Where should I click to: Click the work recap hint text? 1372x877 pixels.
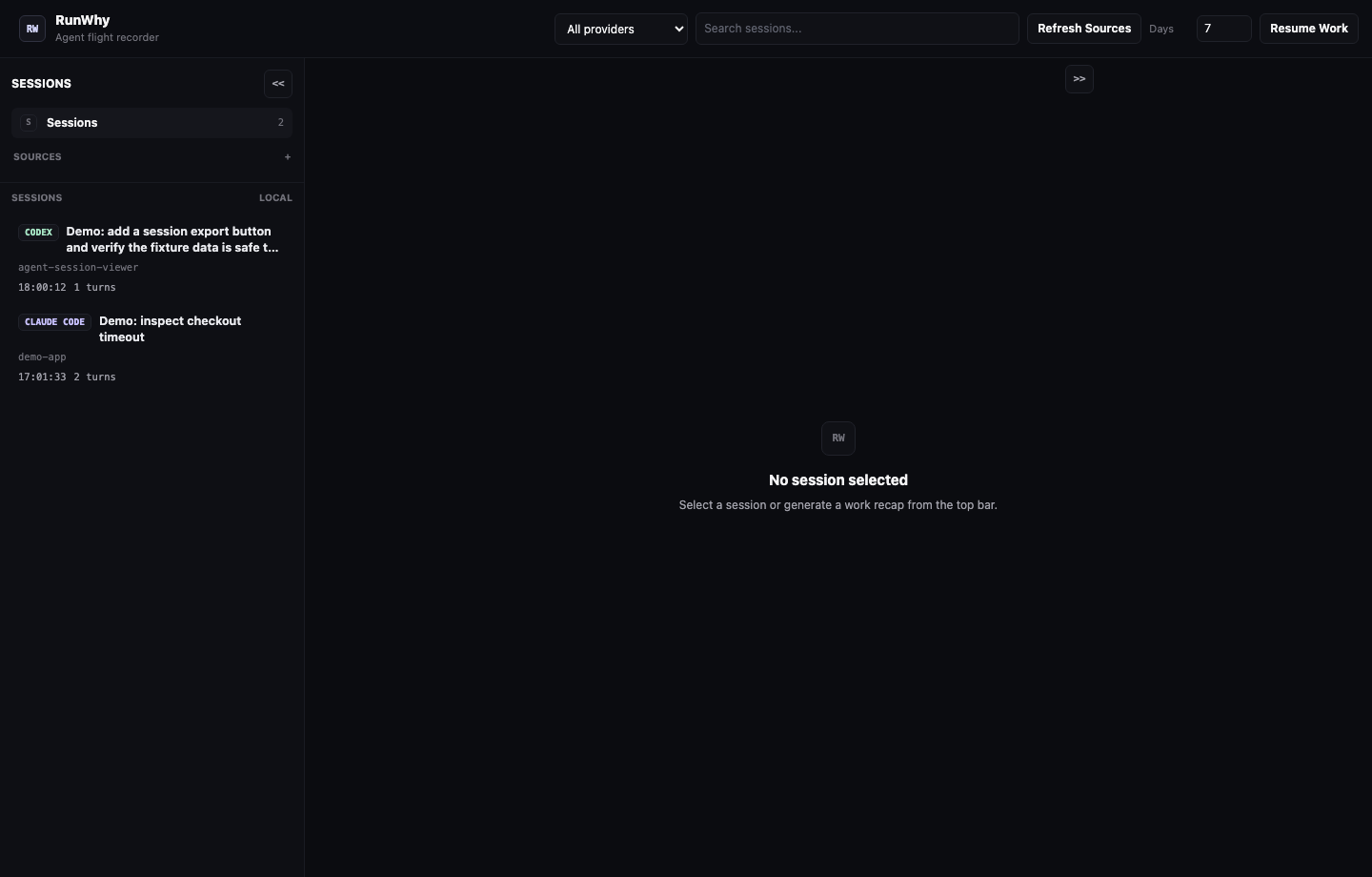point(838,505)
